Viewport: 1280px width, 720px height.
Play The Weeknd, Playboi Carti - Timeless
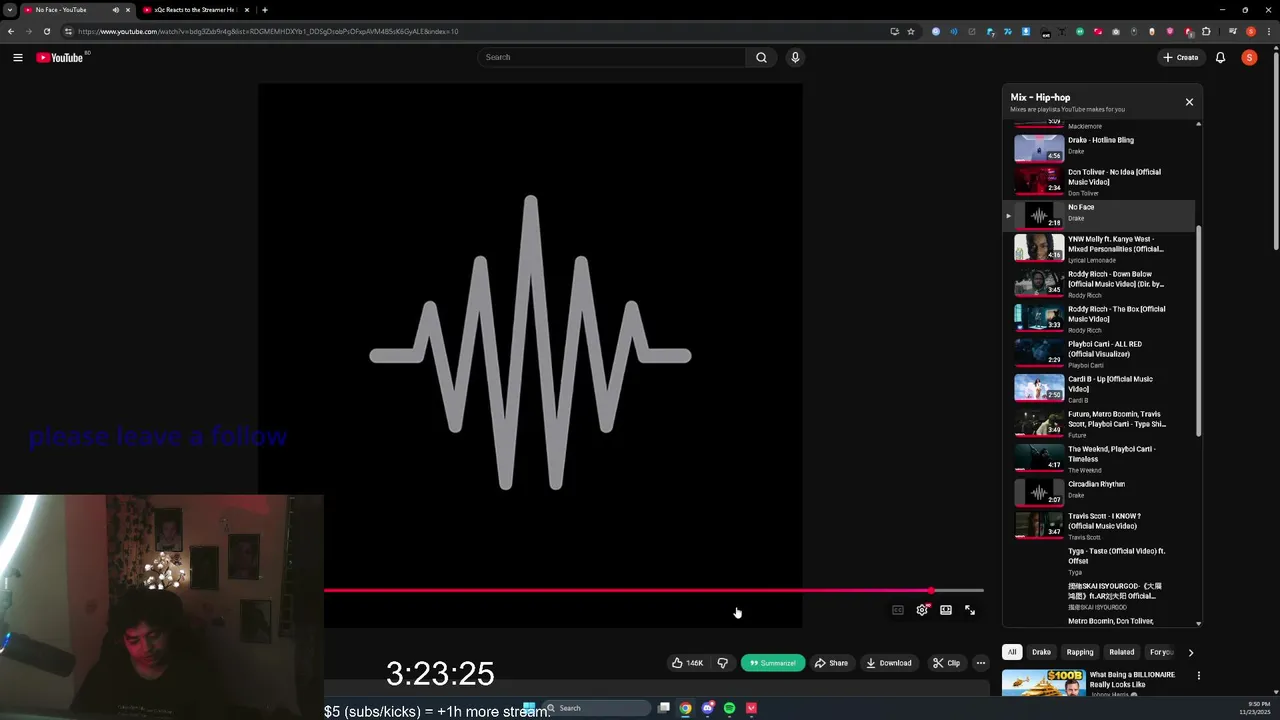(1104, 459)
